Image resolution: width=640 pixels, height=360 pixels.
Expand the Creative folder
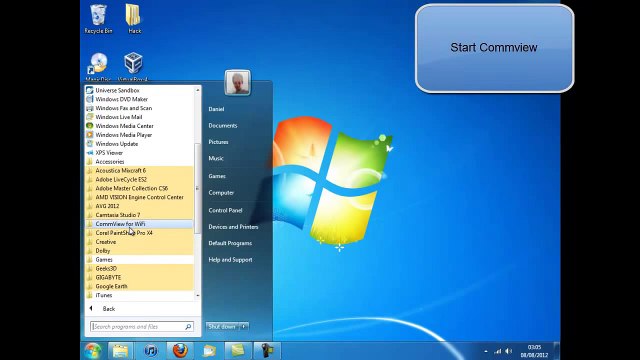coord(139,242)
